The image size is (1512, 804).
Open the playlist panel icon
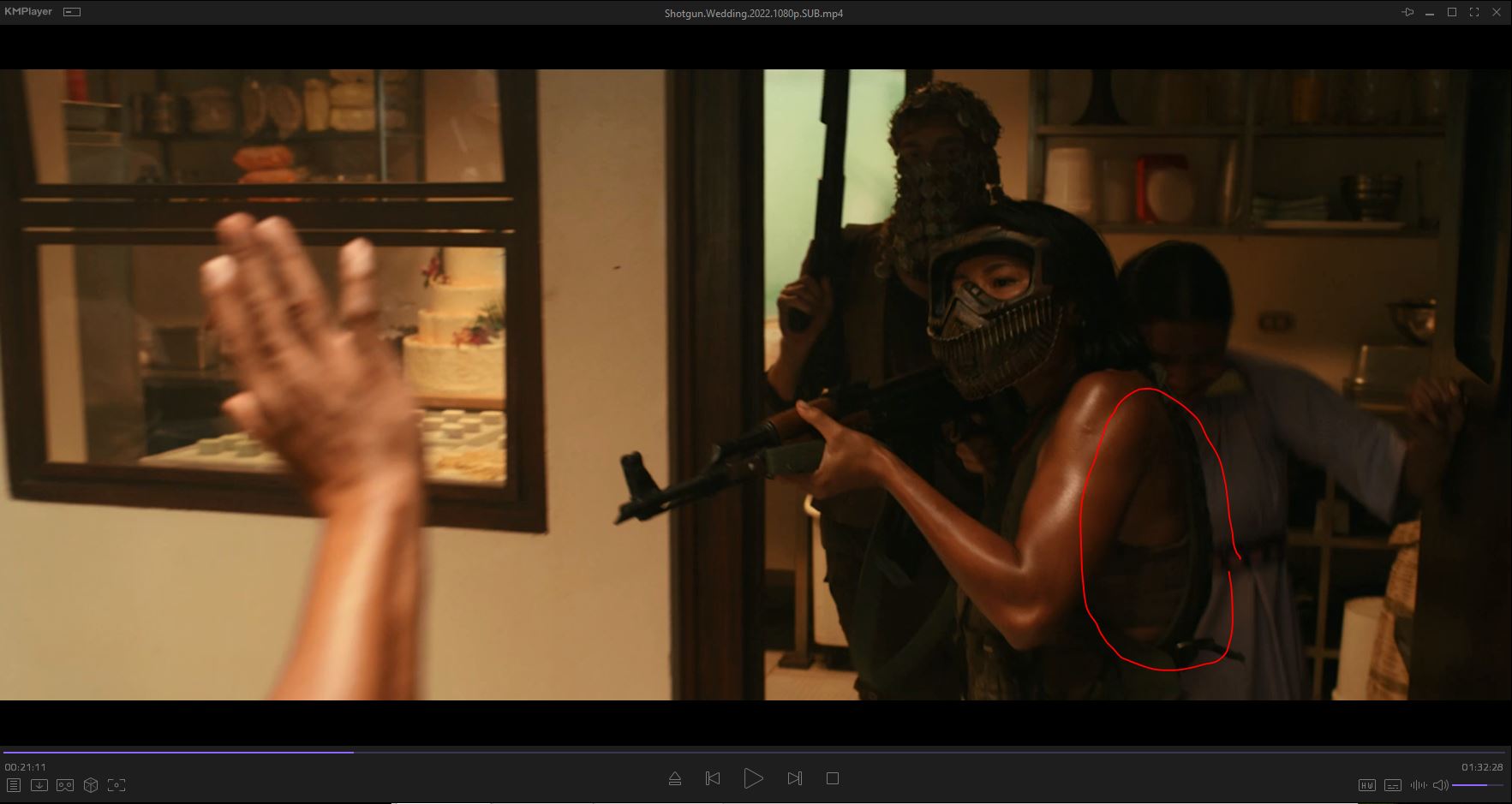14,785
